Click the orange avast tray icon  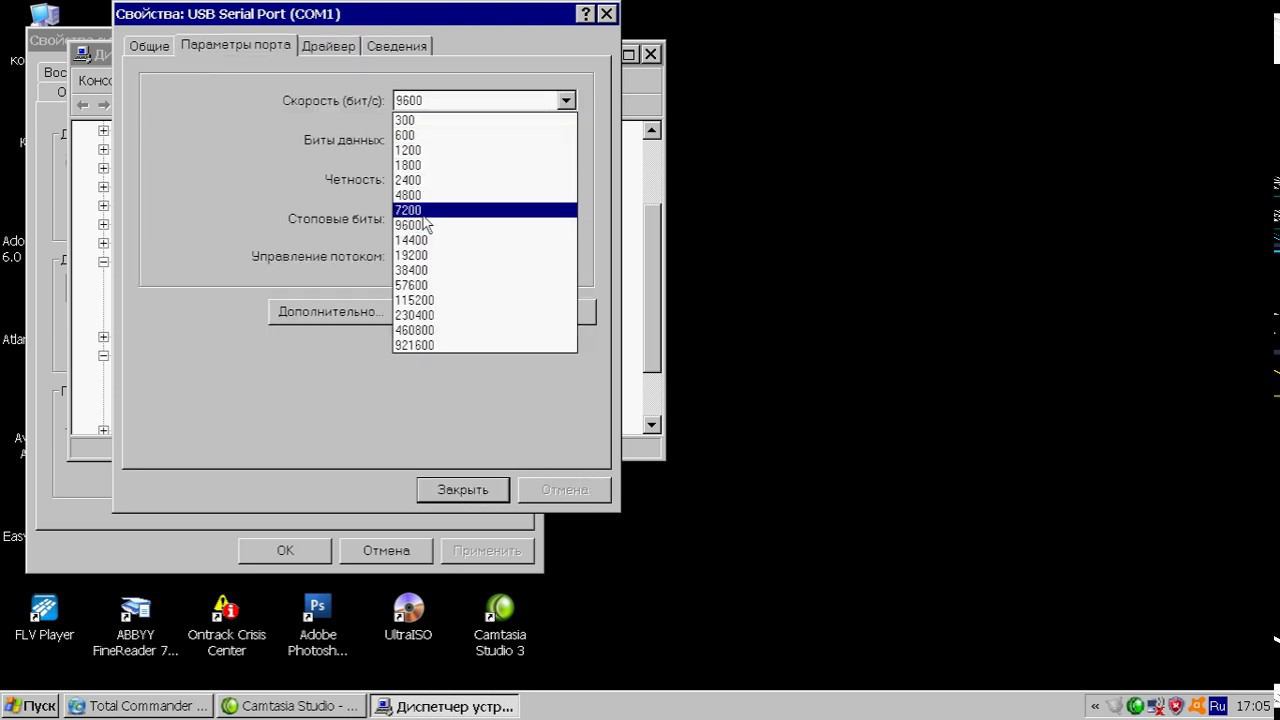1196,706
